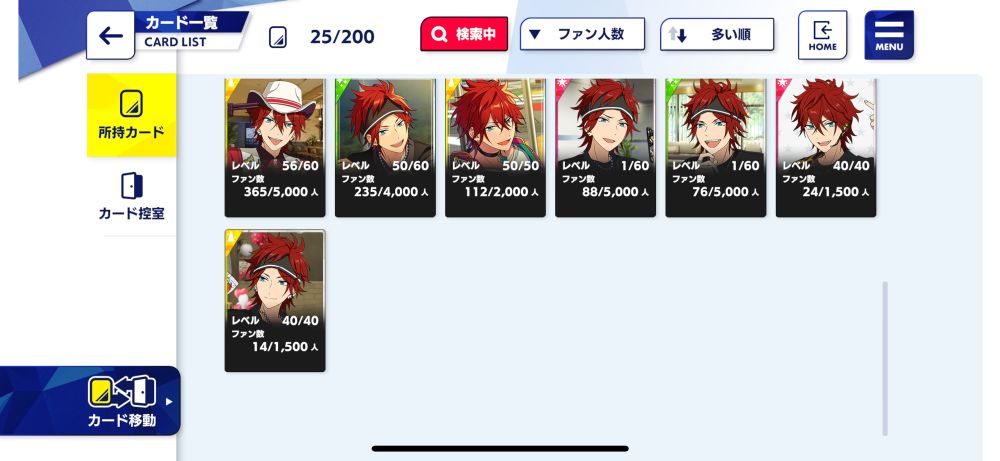
Task: Open the card with 112/2,000 fans
Action: [496, 148]
